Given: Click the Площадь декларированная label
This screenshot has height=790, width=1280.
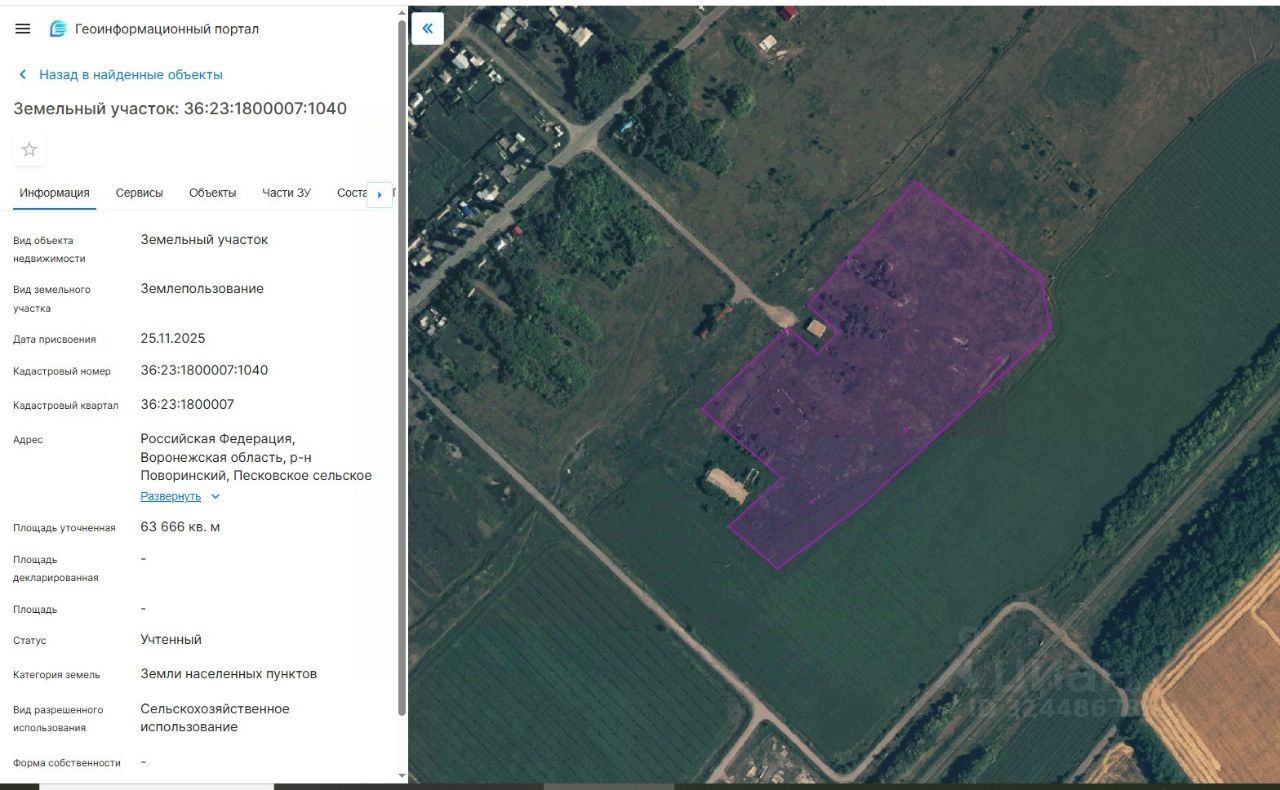Looking at the screenshot, I should [56, 569].
